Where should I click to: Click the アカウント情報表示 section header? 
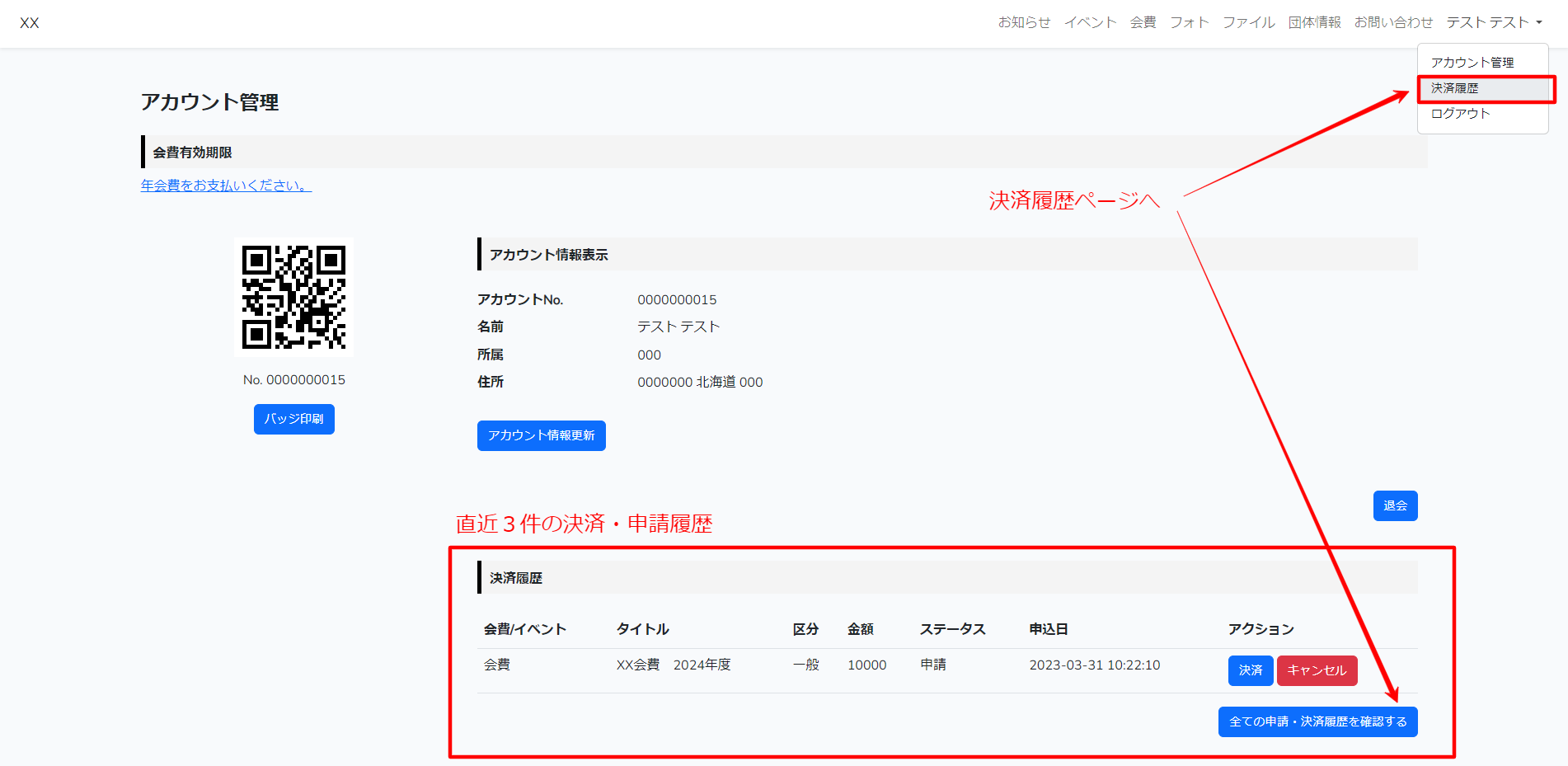947,255
